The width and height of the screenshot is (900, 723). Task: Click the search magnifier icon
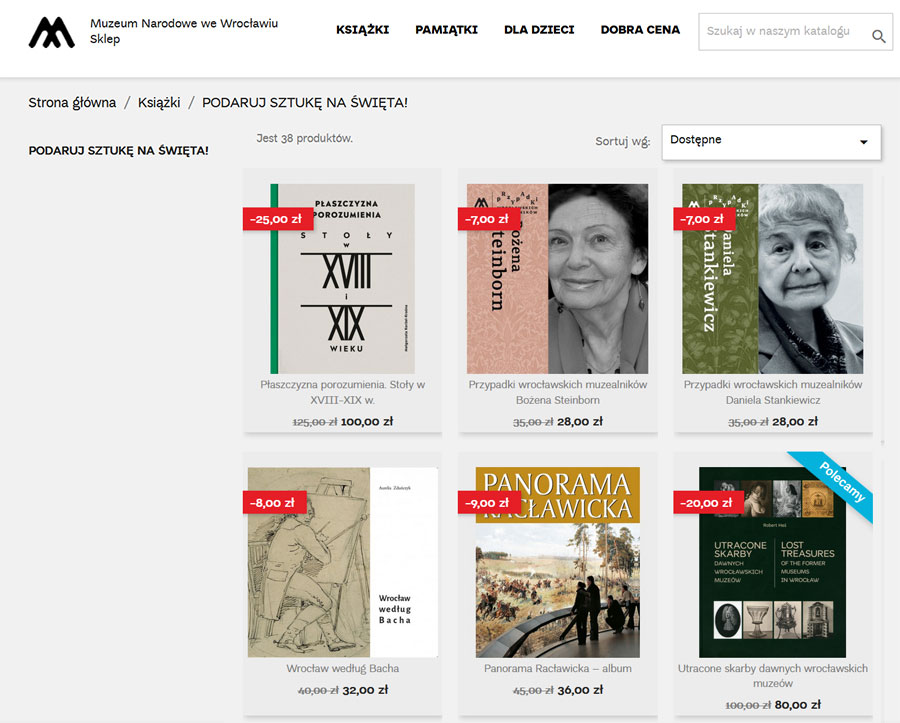(x=878, y=37)
